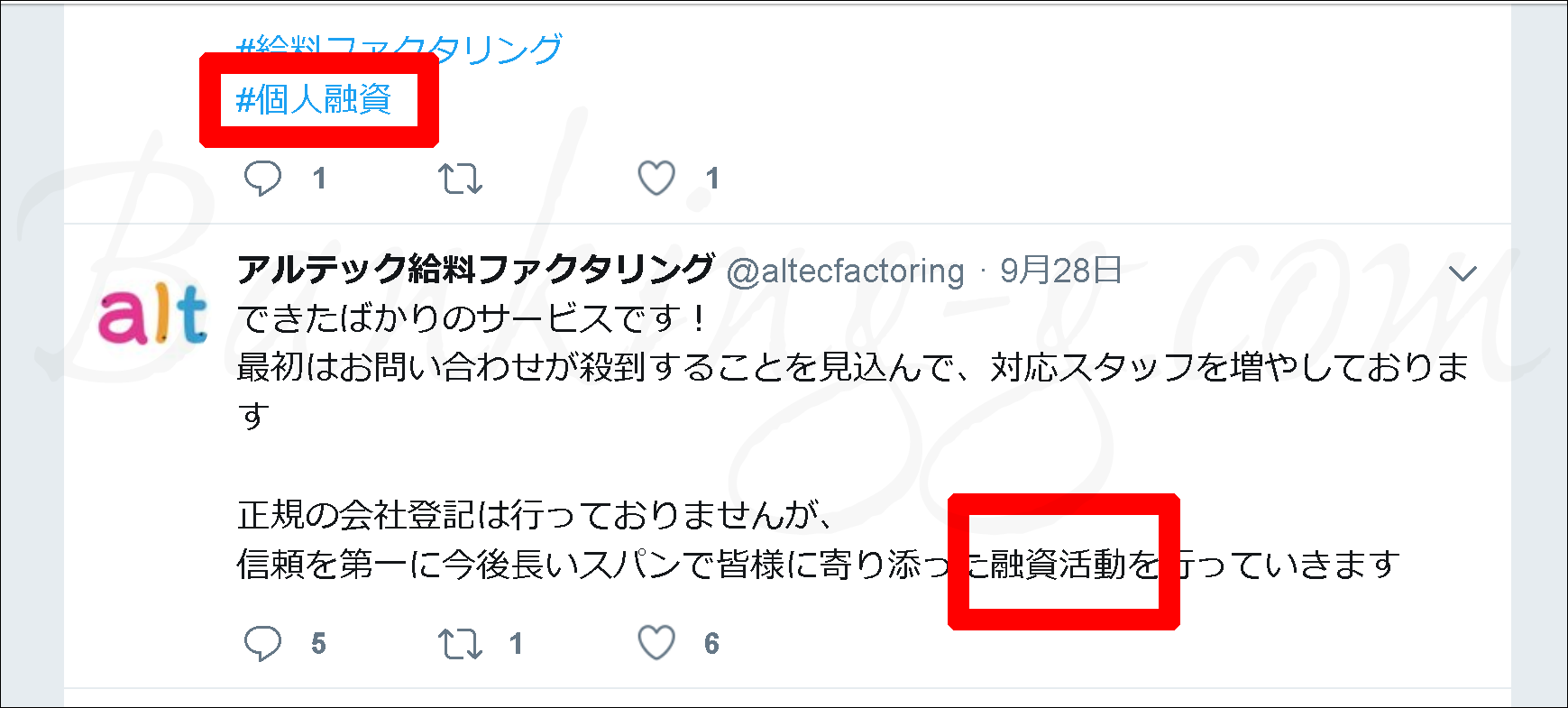Click like count 1 under #個人融資
This screenshot has height=708, width=1568.
[x=712, y=179]
